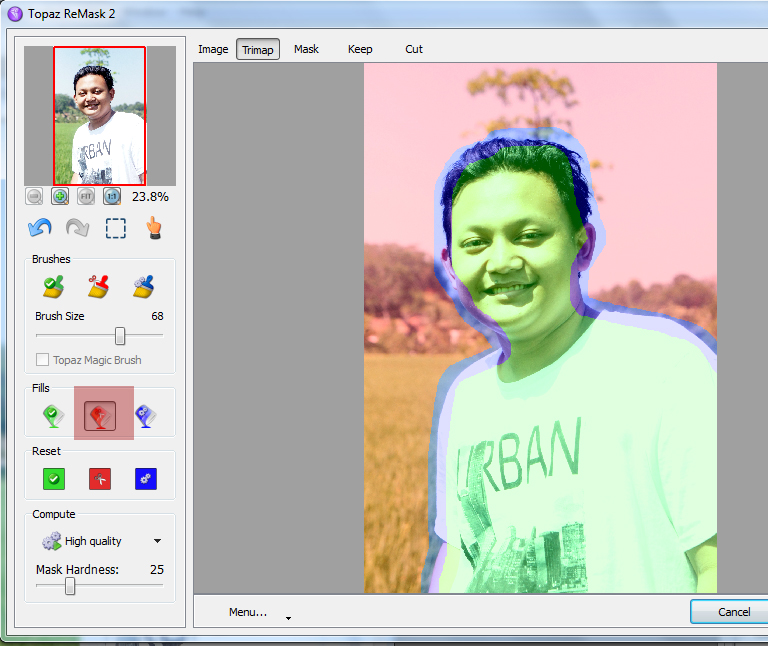Image resolution: width=768 pixels, height=646 pixels.
Task: Click the 1:1 actual size zoom icon
Action: pyautogui.click(x=112, y=197)
